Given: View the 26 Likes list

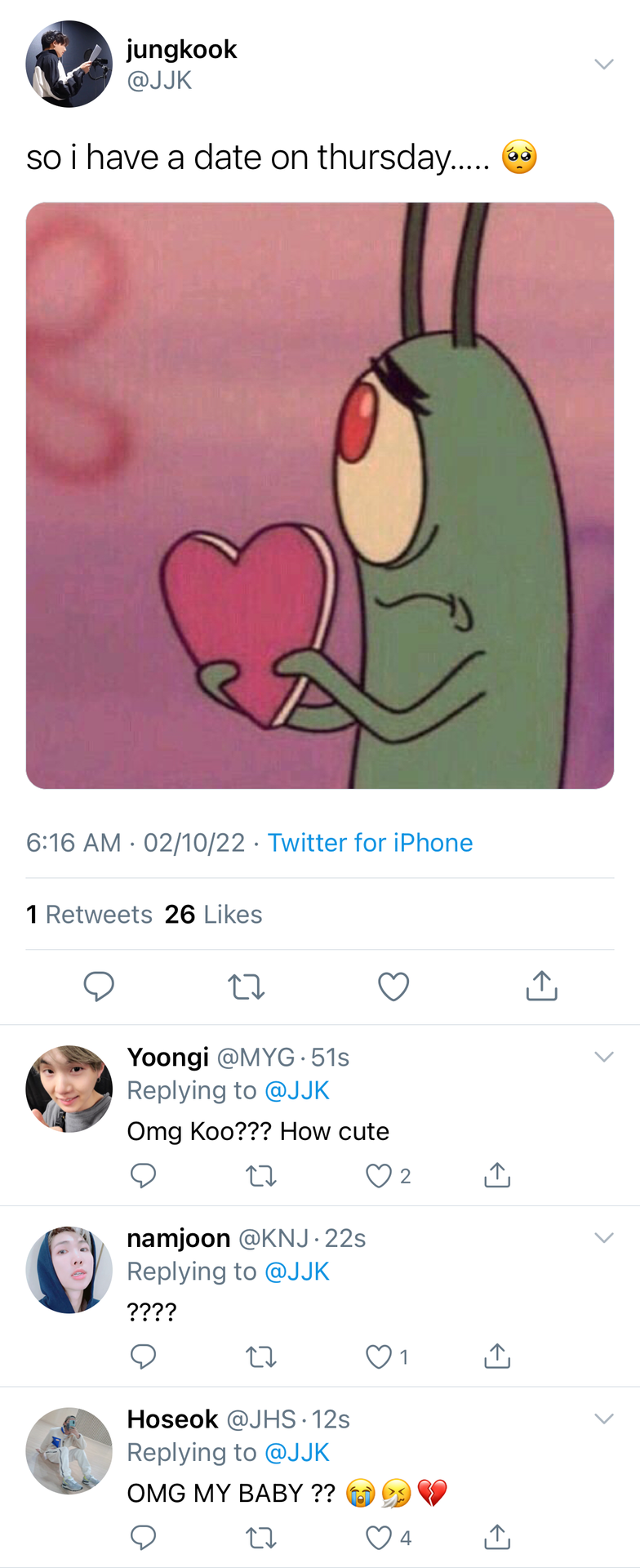Looking at the screenshot, I should coord(213,915).
